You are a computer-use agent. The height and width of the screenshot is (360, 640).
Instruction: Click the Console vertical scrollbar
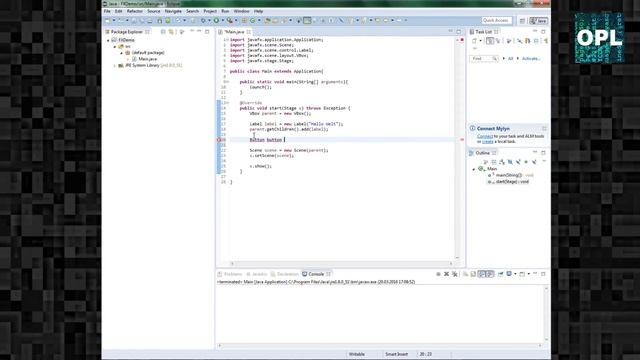[x=546, y=314]
